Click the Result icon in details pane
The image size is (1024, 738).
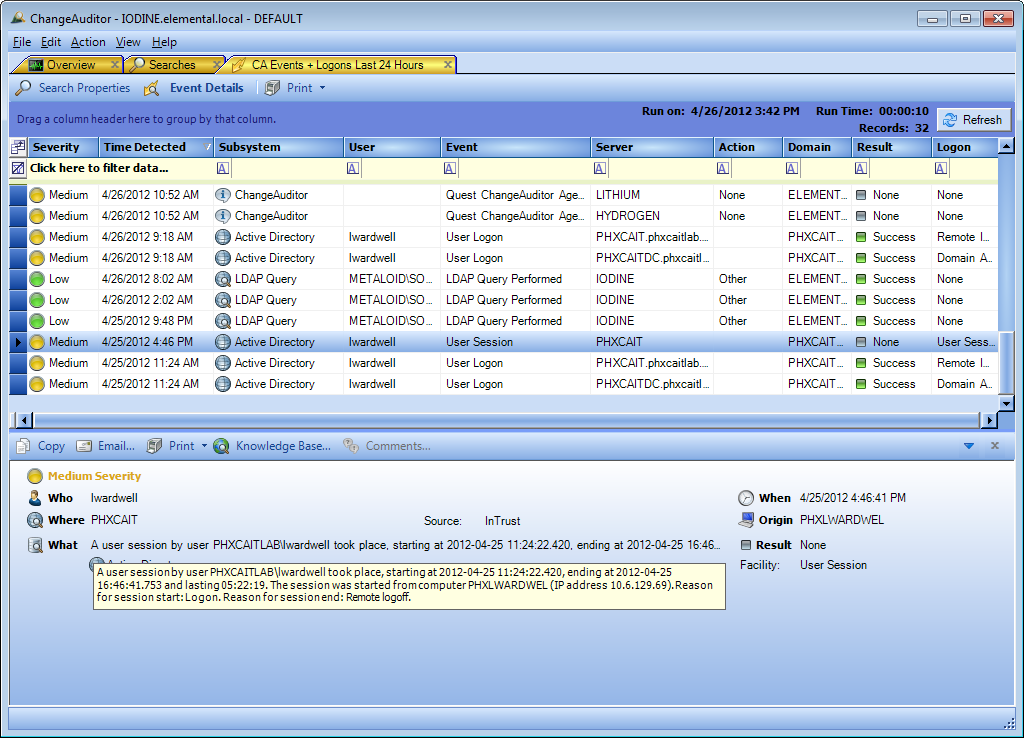pyautogui.click(x=746, y=545)
